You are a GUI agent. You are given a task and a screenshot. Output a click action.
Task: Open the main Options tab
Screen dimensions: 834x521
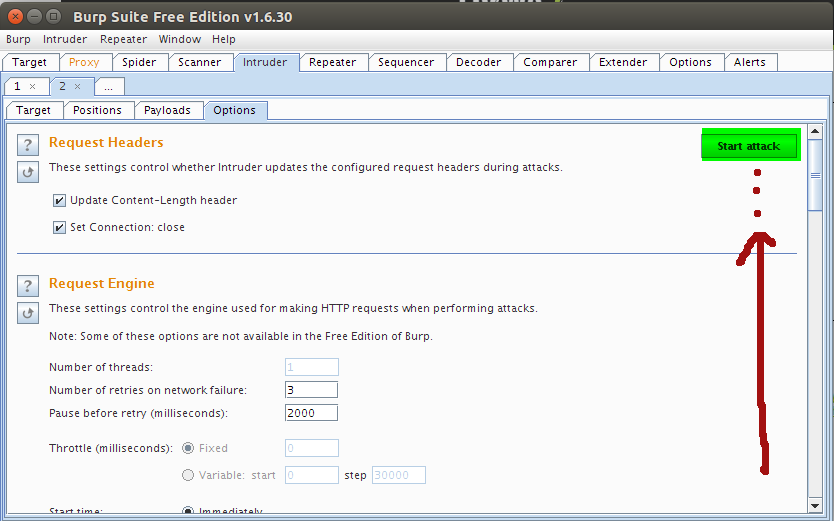click(x=691, y=62)
